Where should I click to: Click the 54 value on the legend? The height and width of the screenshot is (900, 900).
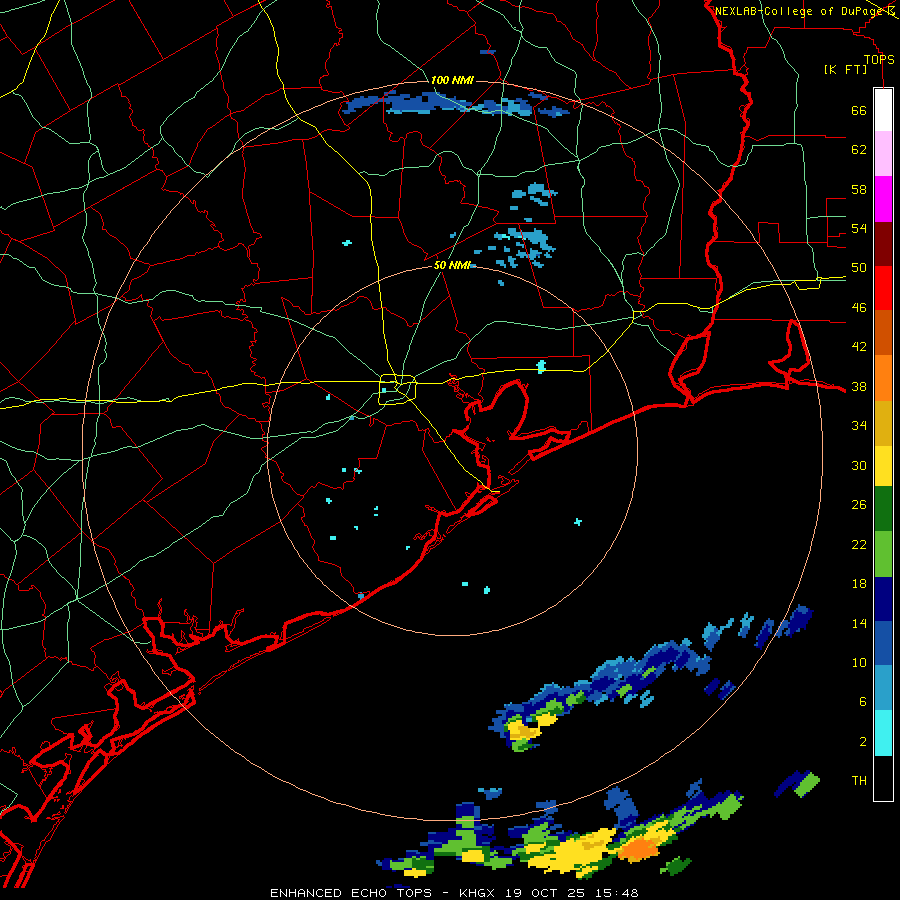point(859,228)
